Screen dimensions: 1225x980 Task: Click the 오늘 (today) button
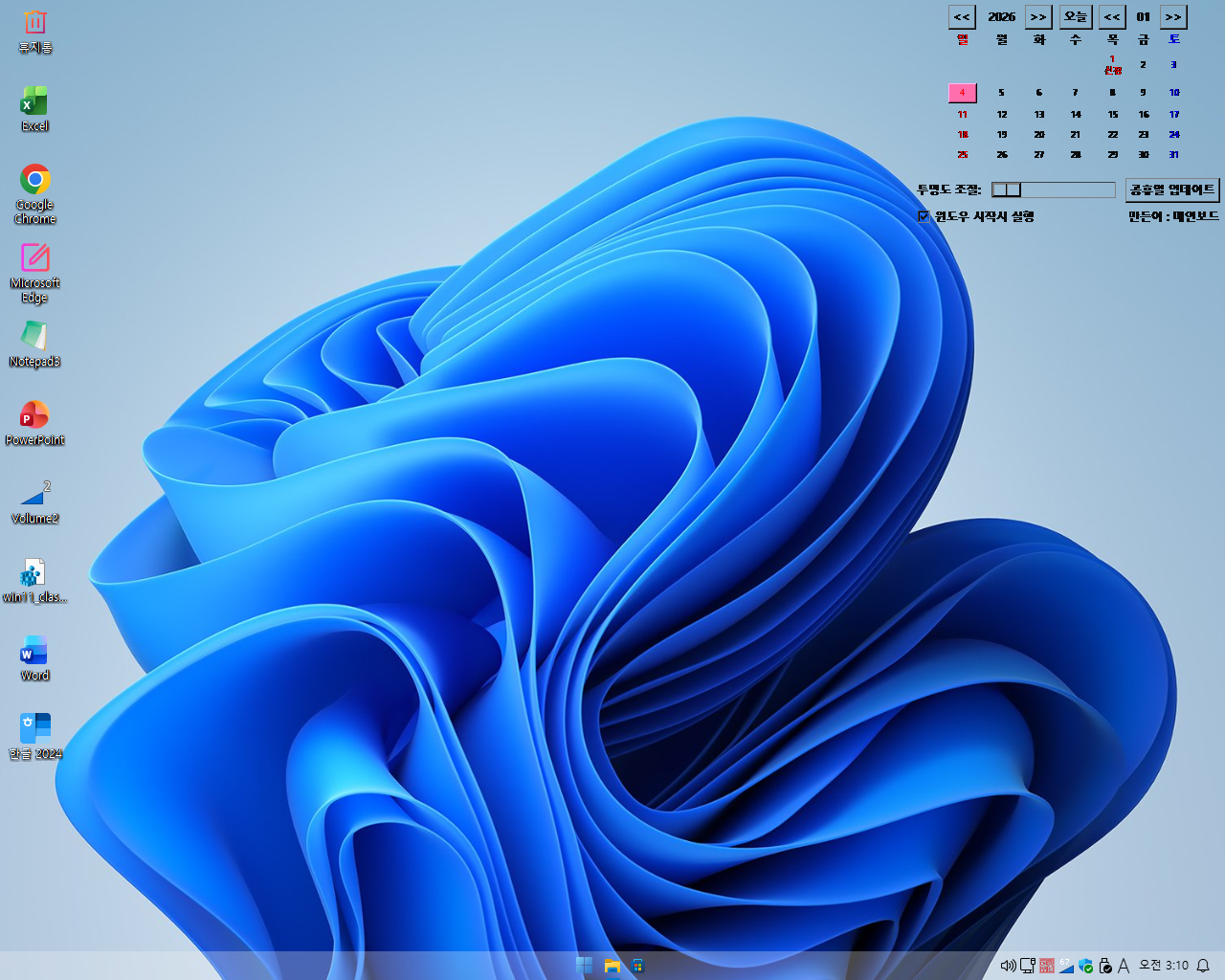point(1076,16)
